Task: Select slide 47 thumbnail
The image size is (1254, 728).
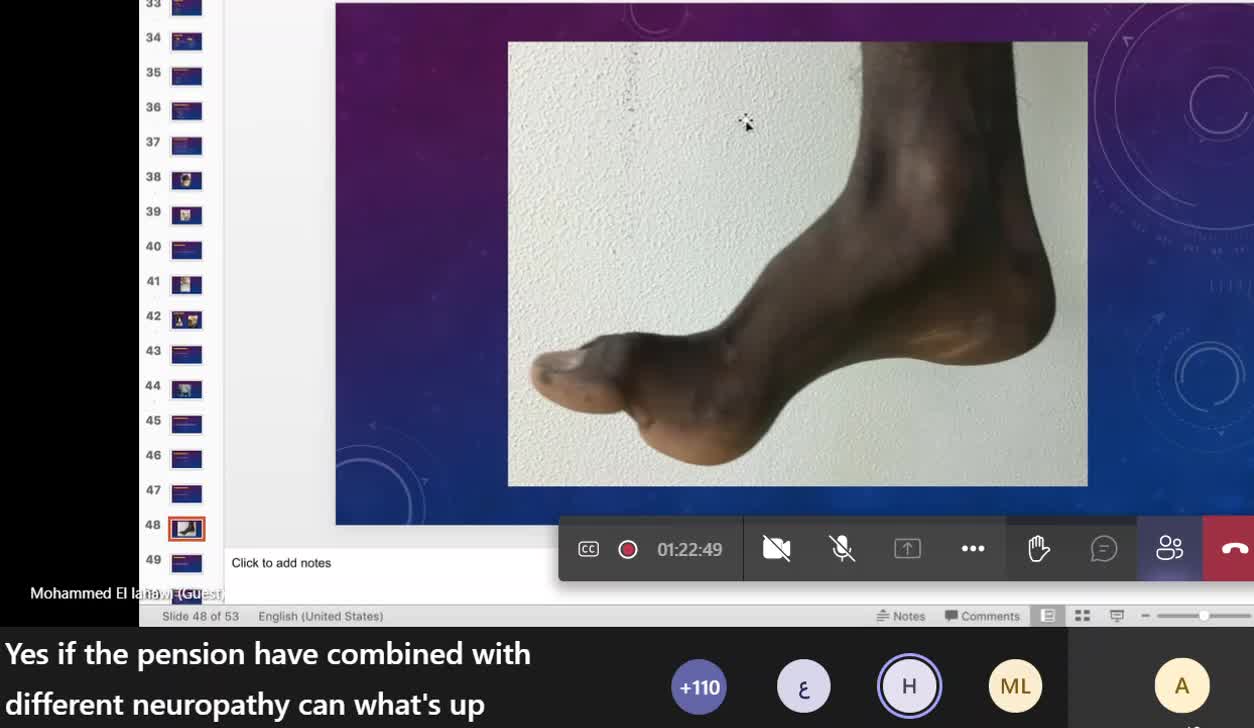Action: (187, 494)
